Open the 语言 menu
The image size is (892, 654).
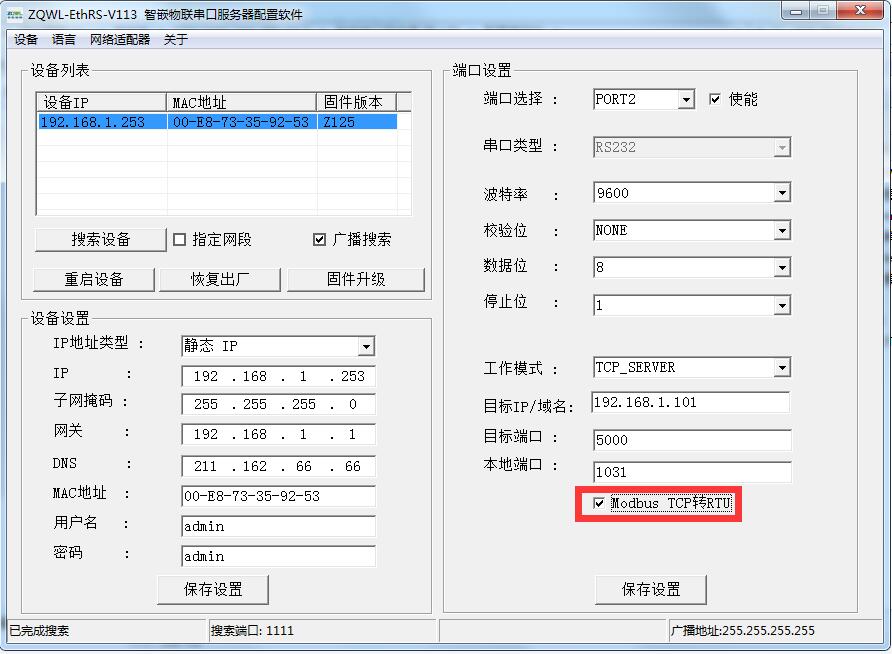click(63, 40)
